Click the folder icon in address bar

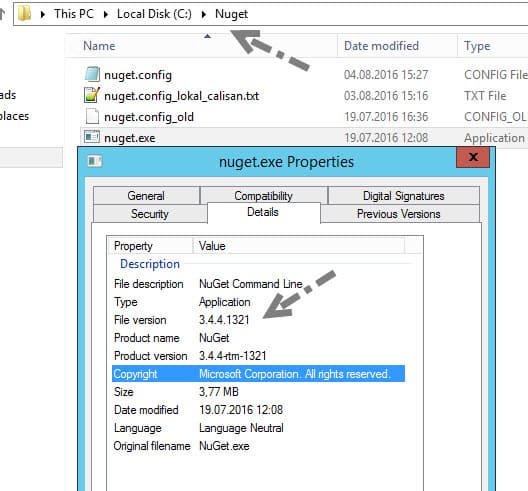click(x=24, y=14)
